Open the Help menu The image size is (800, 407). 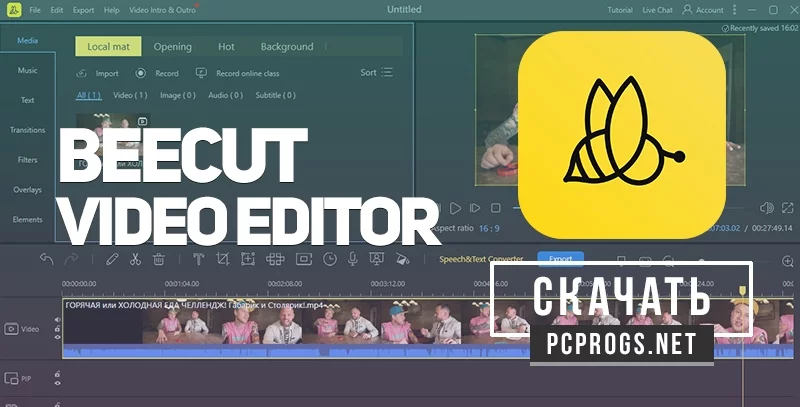(111, 10)
